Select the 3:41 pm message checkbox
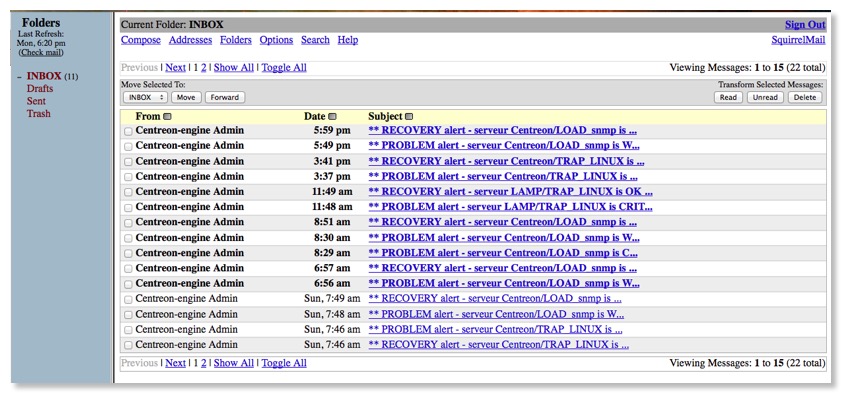This screenshot has width=841, height=393. tap(128, 162)
